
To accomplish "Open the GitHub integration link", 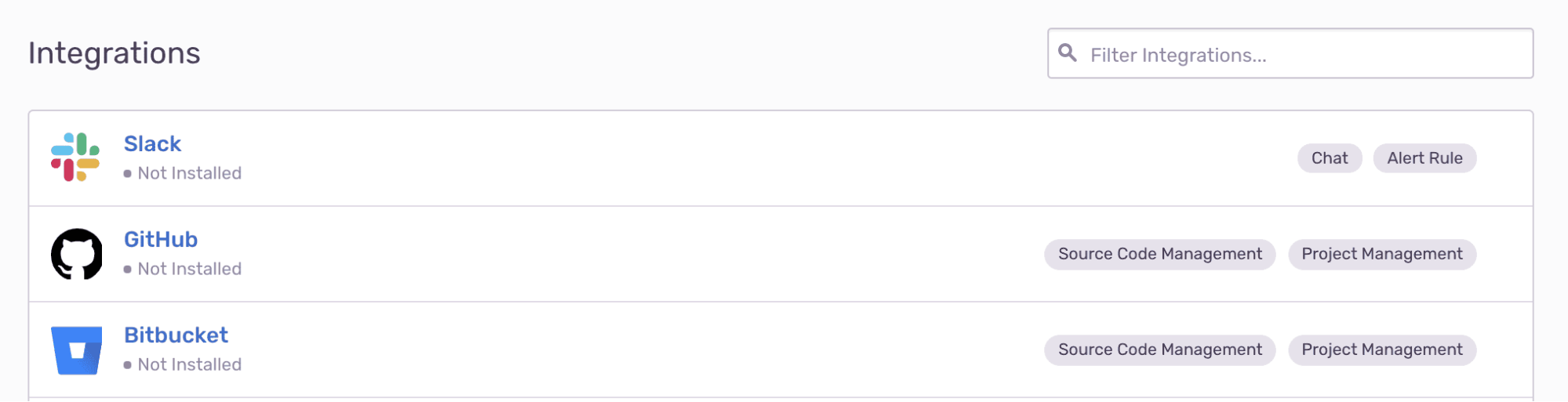I will click(x=161, y=239).
